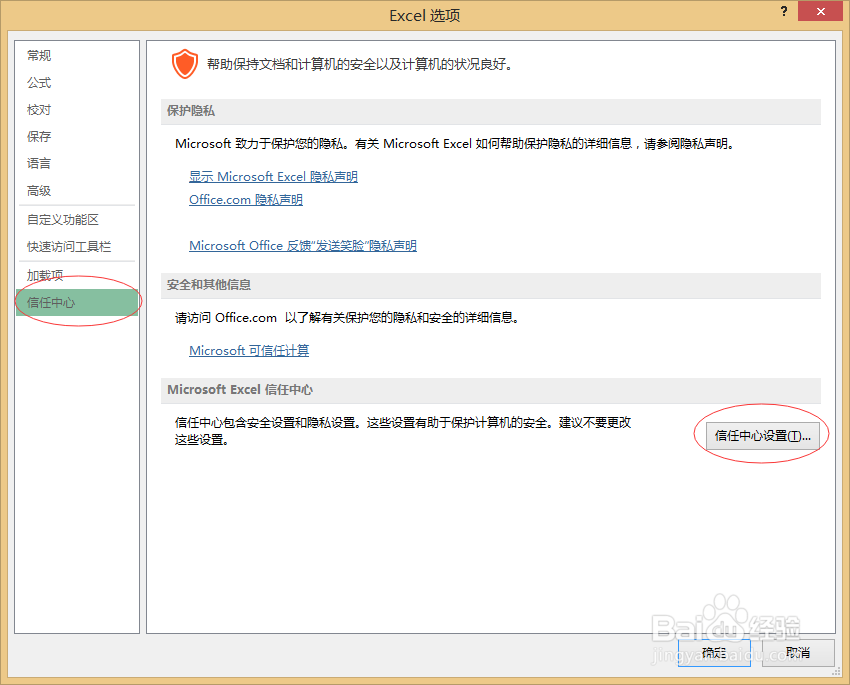Image resolution: width=850 pixels, height=685 pixels.
Task: Click the sentence starting 请访问 Office.com
Action: (x=347, y=318)
